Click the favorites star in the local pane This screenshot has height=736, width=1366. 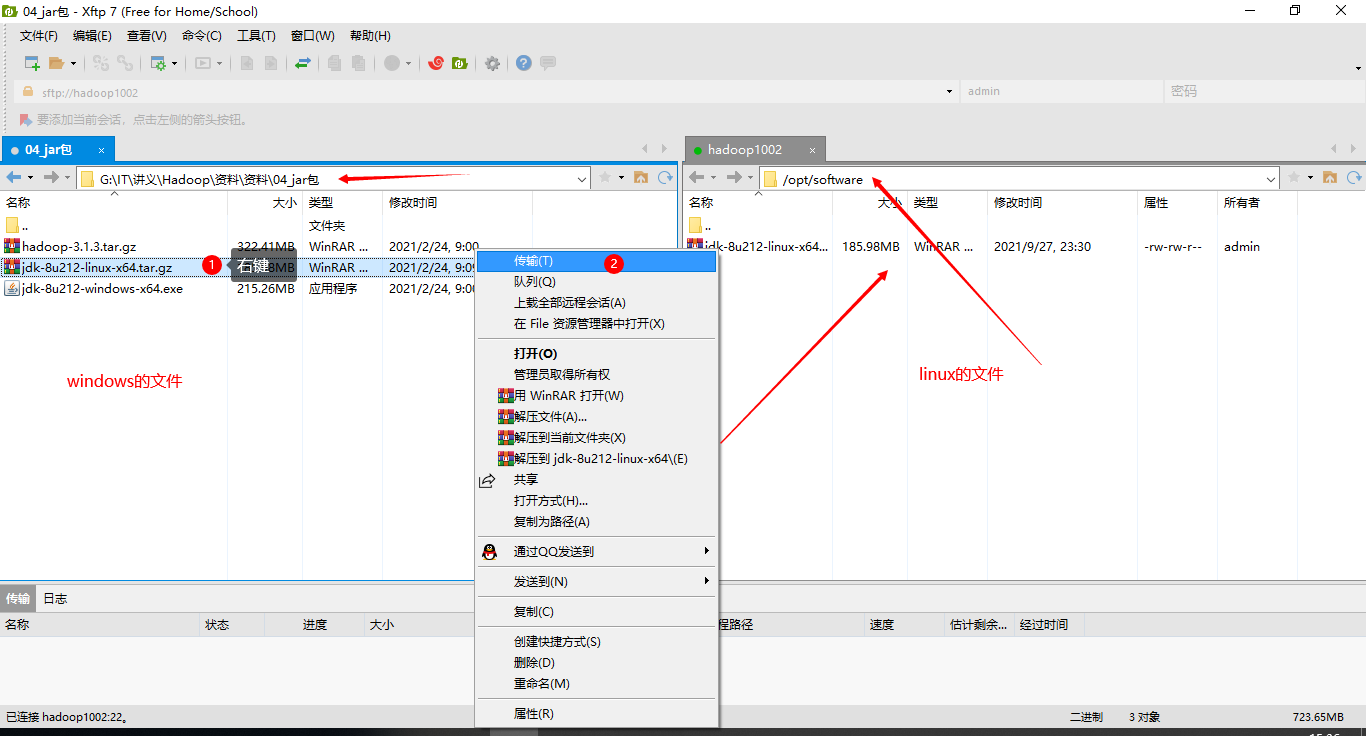[605, 178]
